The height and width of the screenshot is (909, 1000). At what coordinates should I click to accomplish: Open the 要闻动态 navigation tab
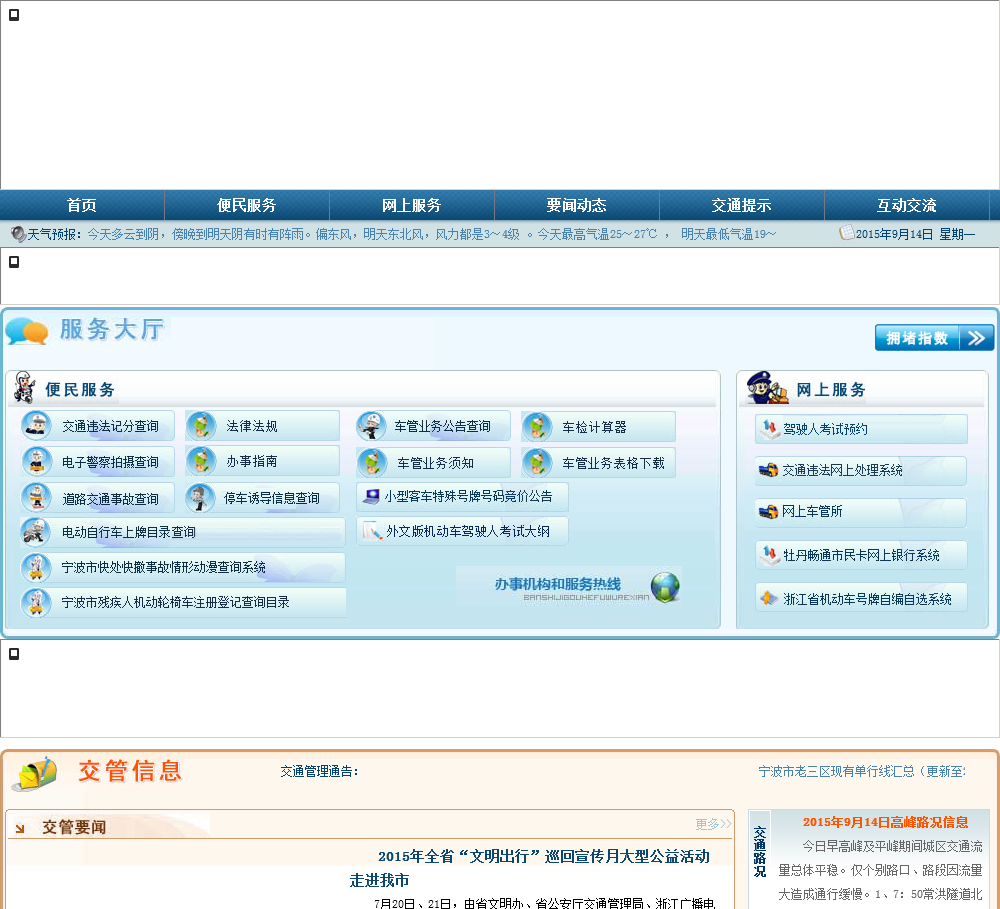(x=577, y=205)
